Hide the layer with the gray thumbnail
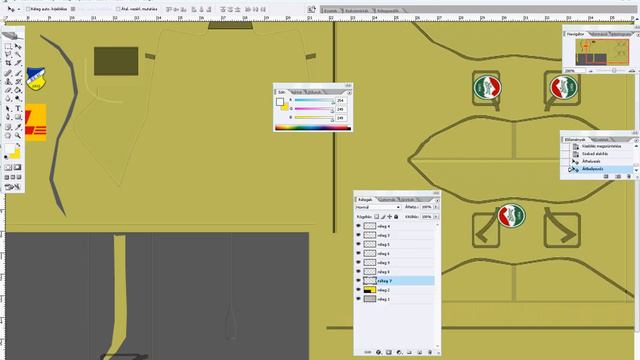 358,299
